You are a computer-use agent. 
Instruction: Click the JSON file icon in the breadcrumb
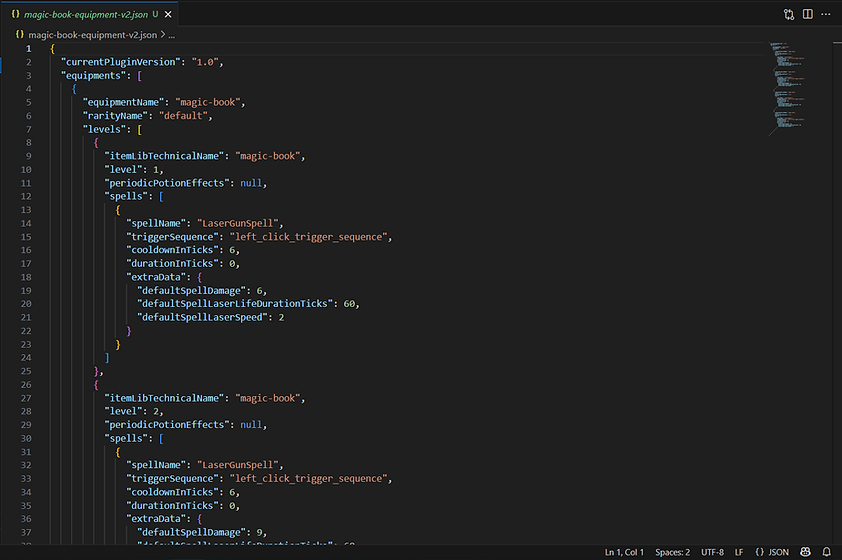[x=19, y=34]
